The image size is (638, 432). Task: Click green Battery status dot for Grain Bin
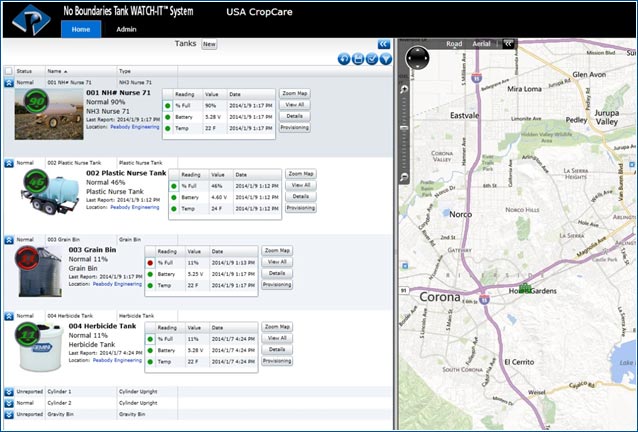(150, 274)
